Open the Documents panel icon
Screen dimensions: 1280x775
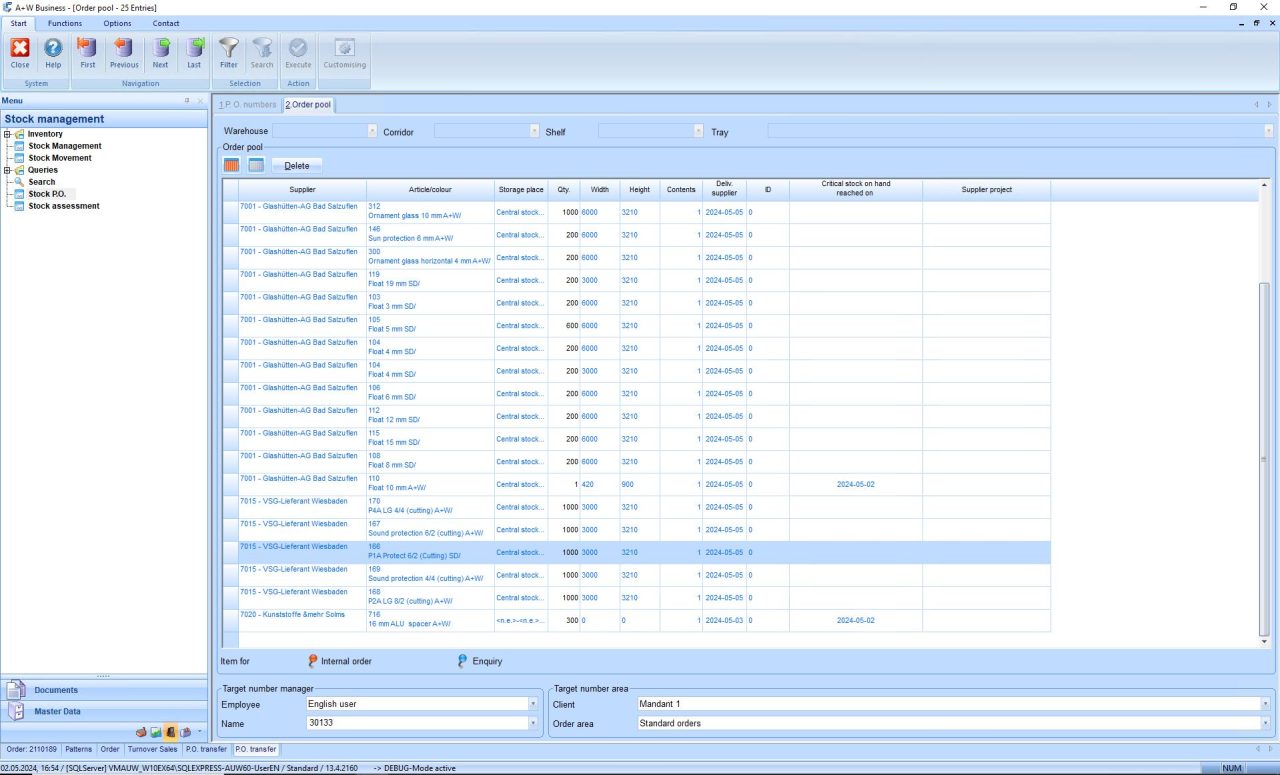17,690
